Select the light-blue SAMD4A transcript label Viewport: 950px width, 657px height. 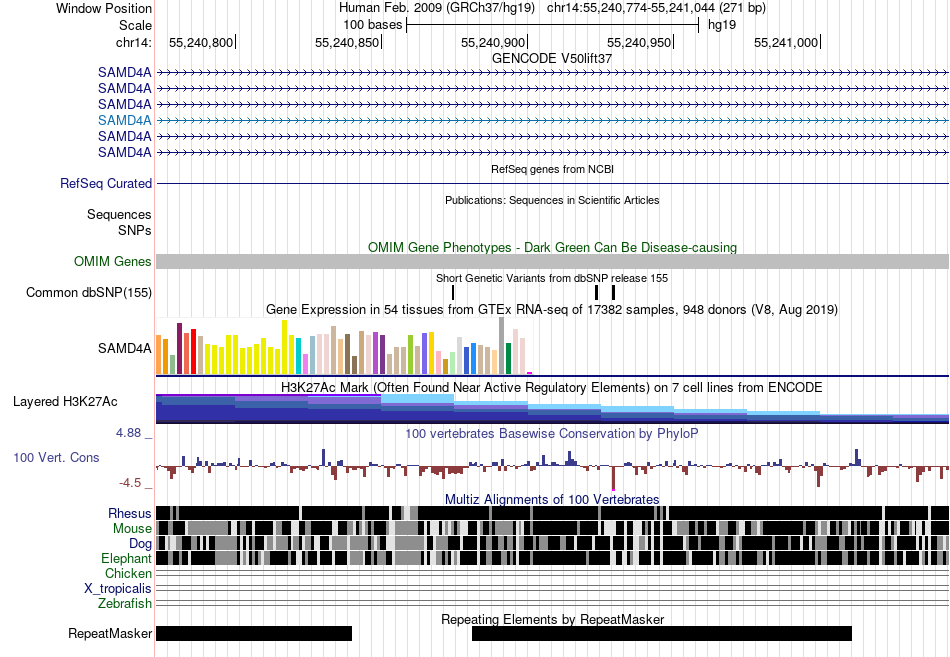(x=125, y=120)
